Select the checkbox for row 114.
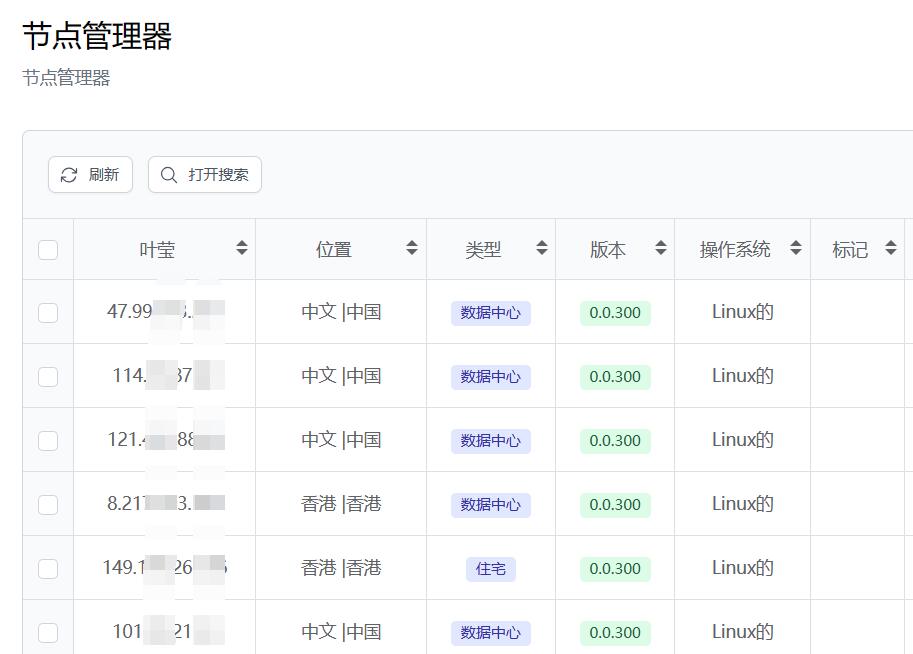 48,377
